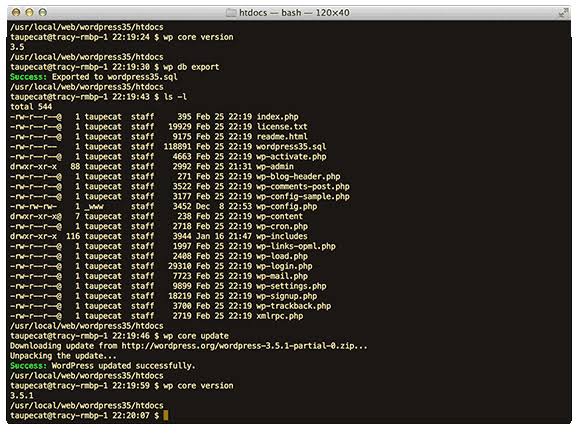
Task: Click the file name wp-cron.php
Action: [282, 226]
